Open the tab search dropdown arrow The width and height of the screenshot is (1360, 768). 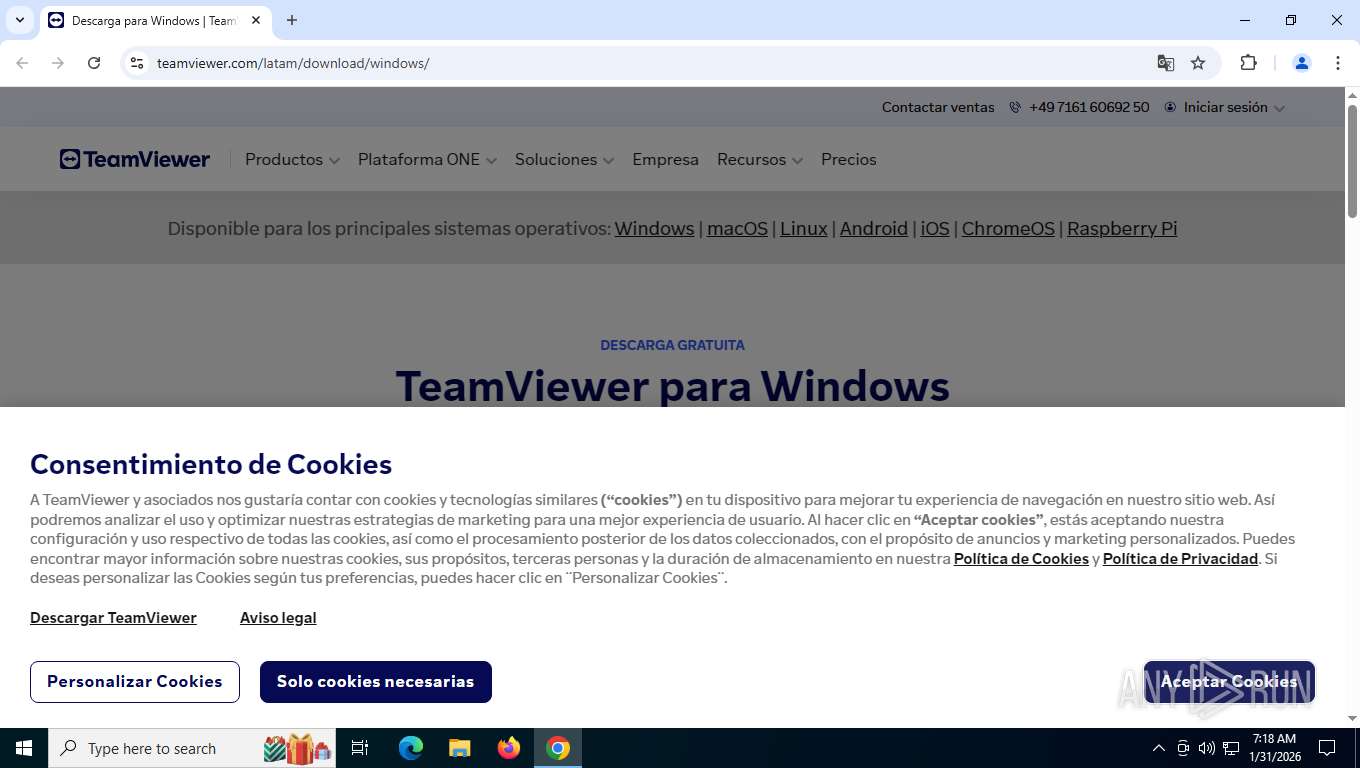point(19,20)
